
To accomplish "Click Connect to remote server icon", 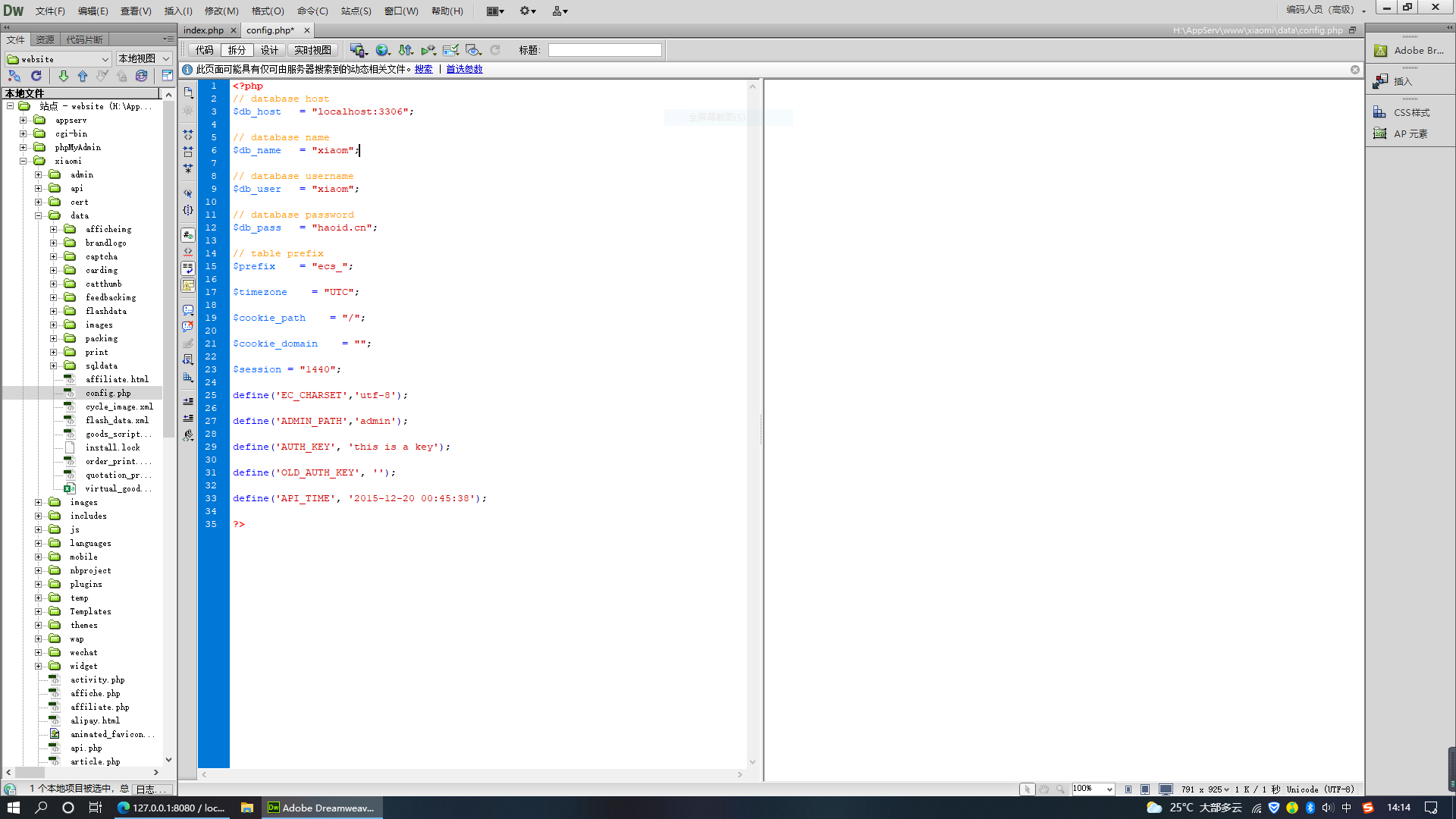I will point(14,76).
